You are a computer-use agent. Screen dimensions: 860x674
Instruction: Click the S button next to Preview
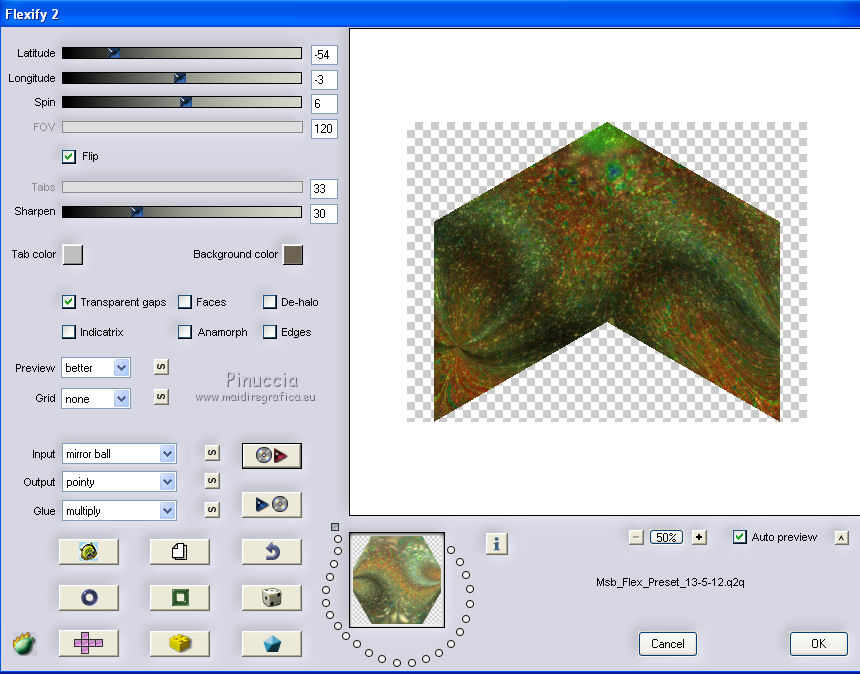tap(161, 366)
